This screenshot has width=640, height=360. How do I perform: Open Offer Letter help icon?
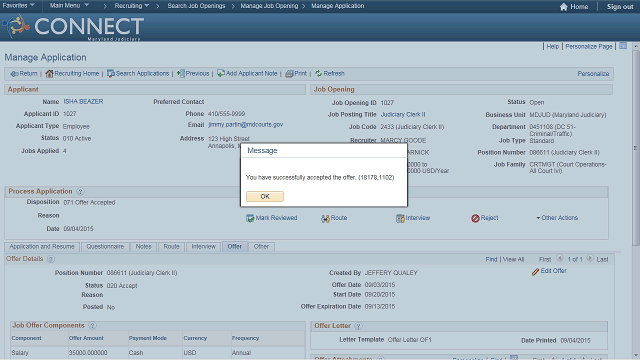pos(358,326)
